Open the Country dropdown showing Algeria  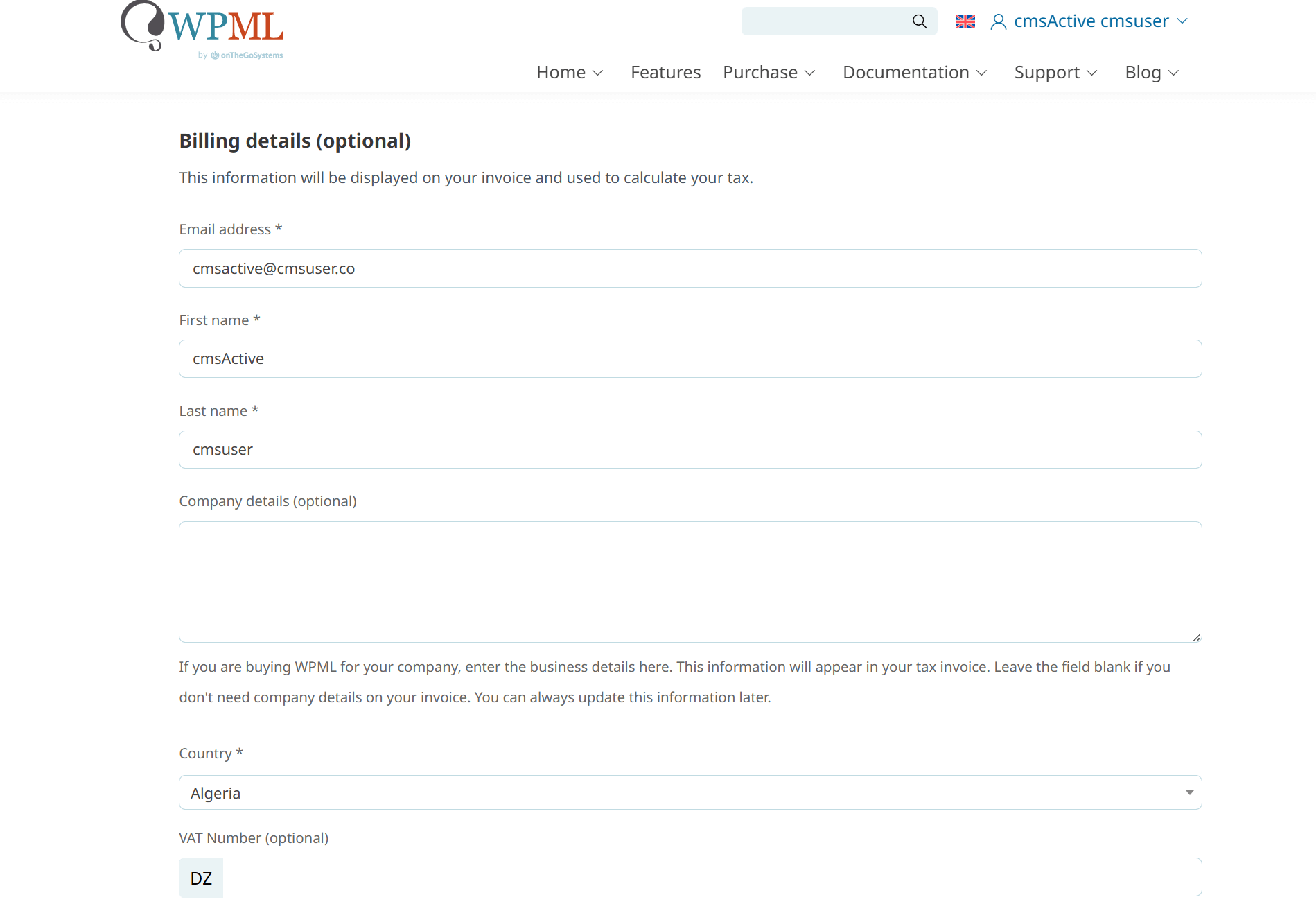point(690,792)
